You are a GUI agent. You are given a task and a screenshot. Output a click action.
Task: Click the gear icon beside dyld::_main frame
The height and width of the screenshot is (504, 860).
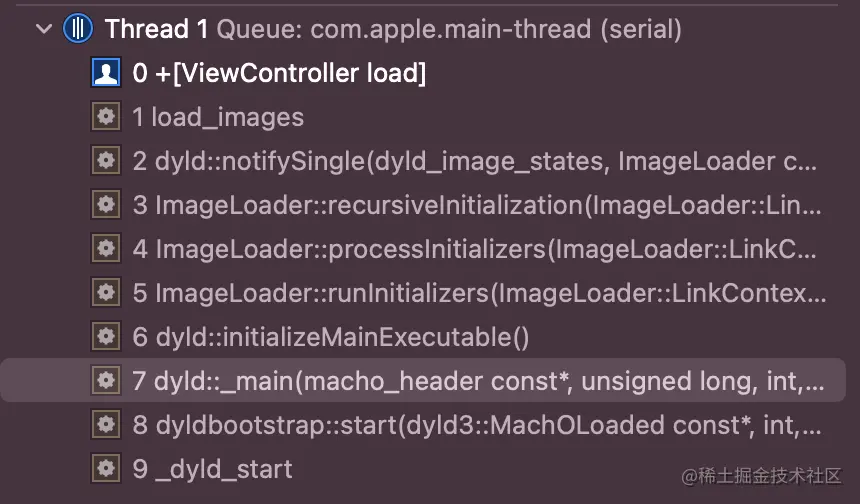point(105,381)
